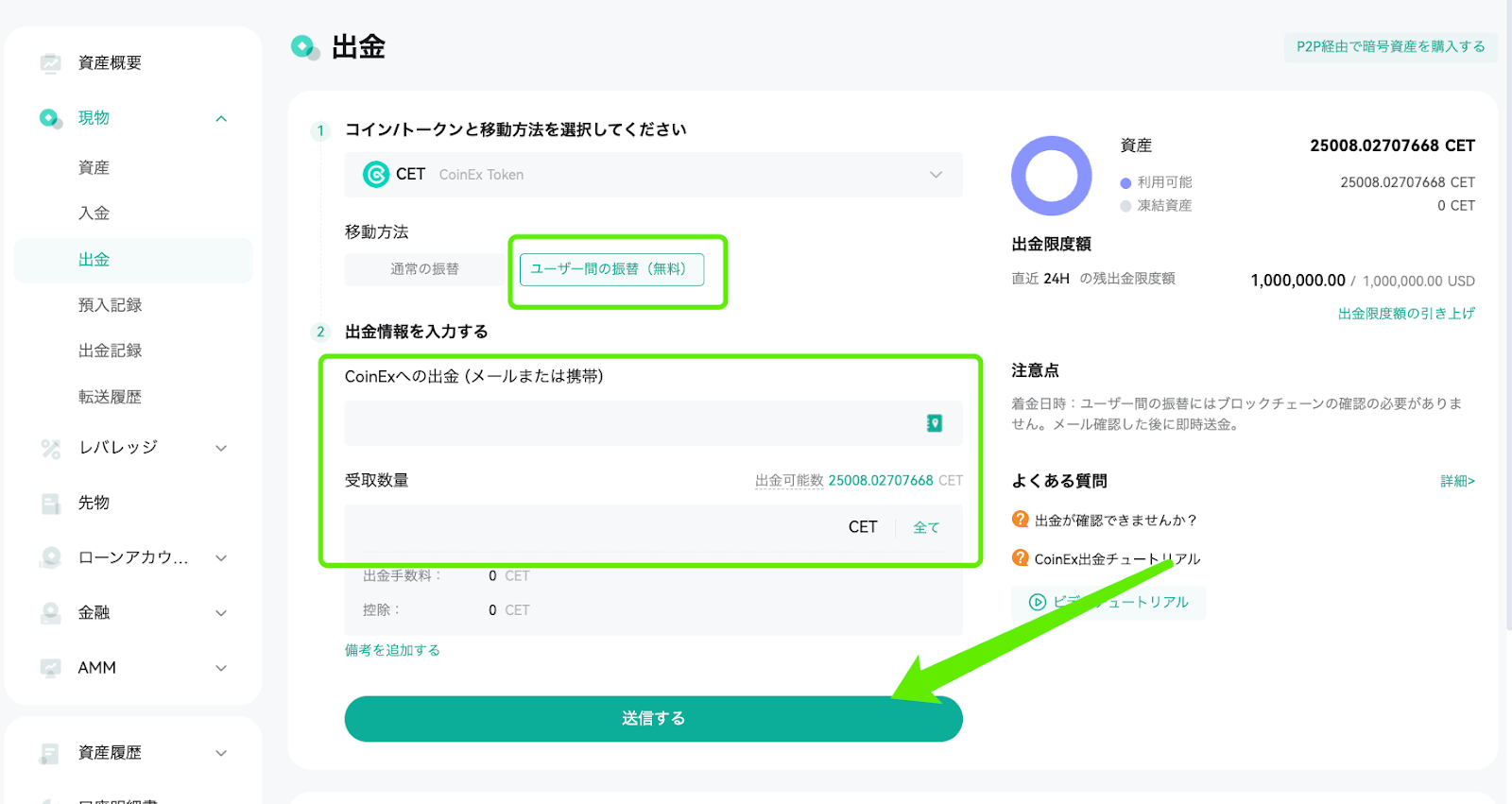The image size is (1512, 804).
Task: Click the 金融 finance icon in sidebar
Action: (x=51, y=613)
